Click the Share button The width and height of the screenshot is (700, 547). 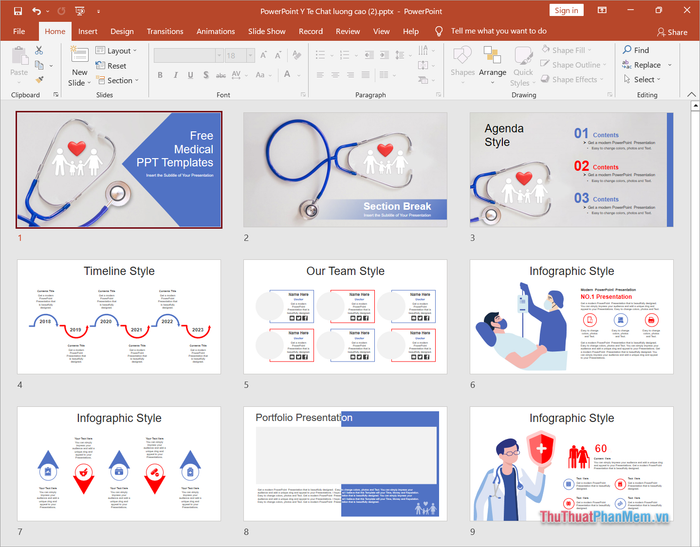pos(672,32)
